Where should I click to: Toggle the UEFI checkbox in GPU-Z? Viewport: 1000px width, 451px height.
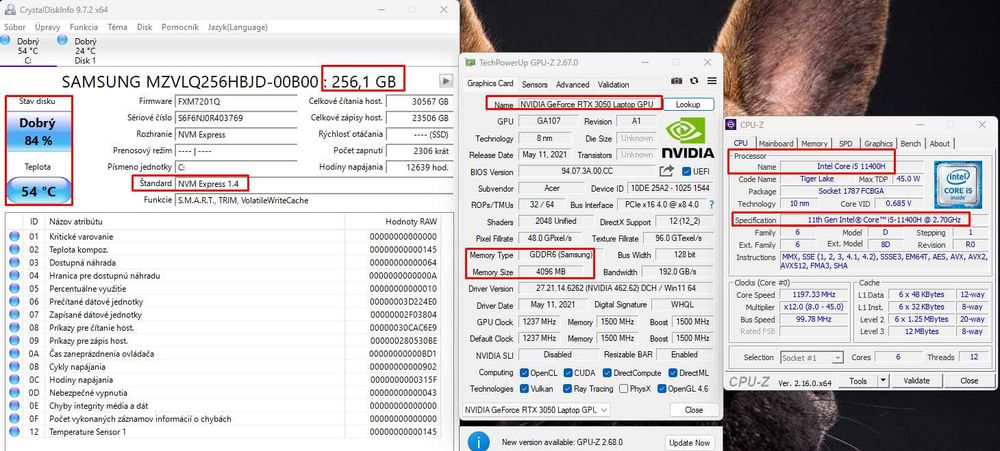click(686, 171)
